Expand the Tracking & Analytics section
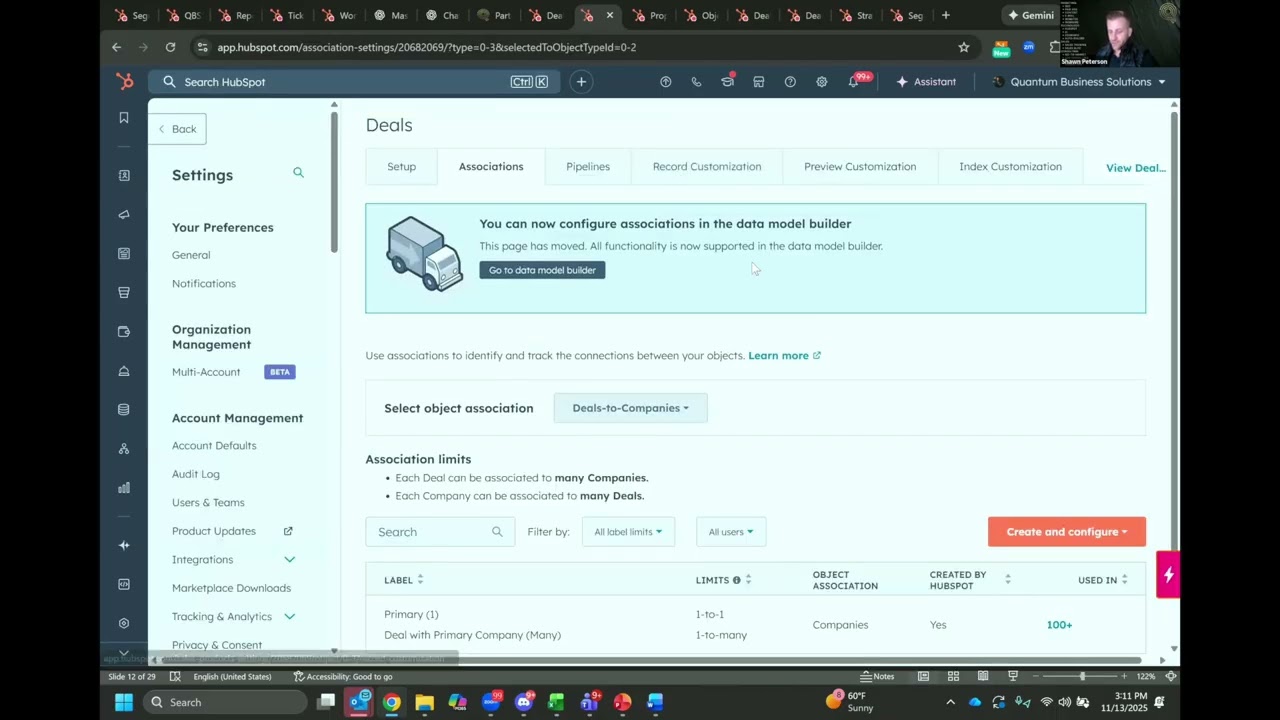The image size is (1280, 720). point(289,617)
